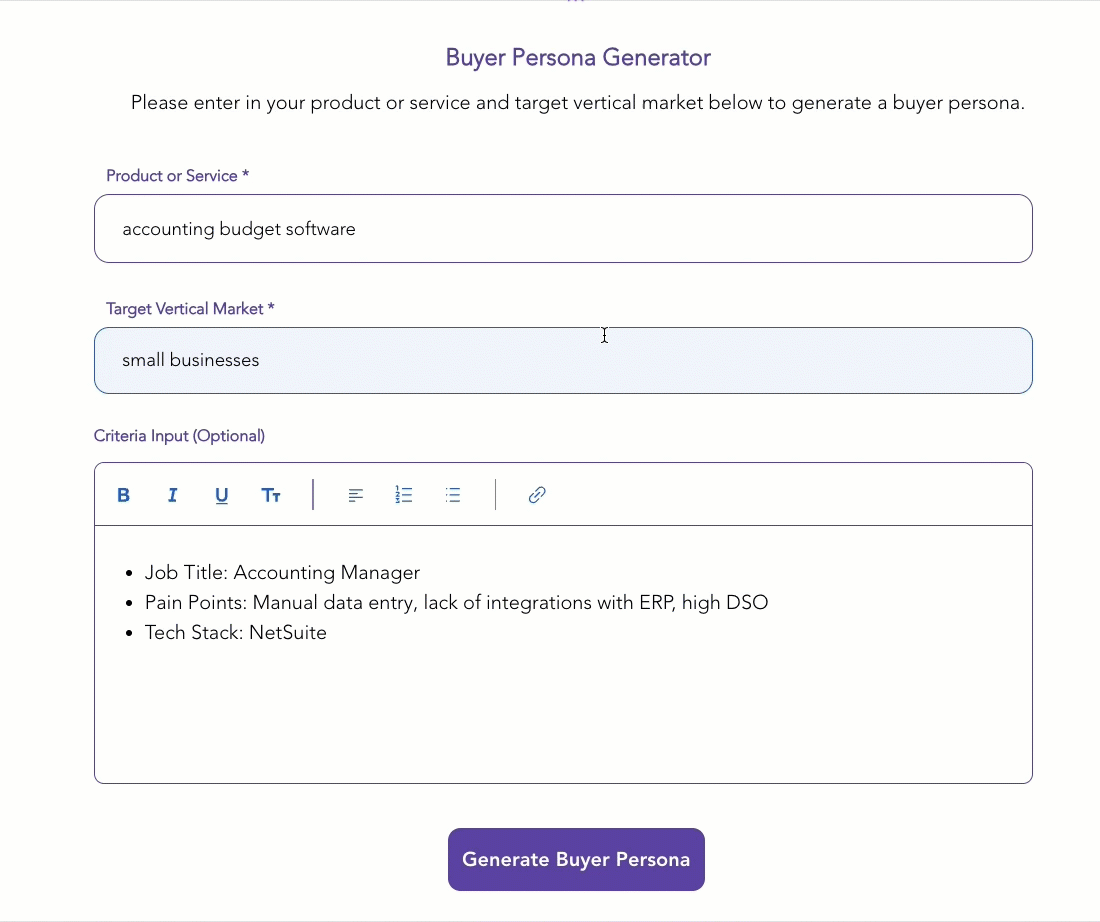Place cursor in Job Title bullet line

click(x=282, y=573)
